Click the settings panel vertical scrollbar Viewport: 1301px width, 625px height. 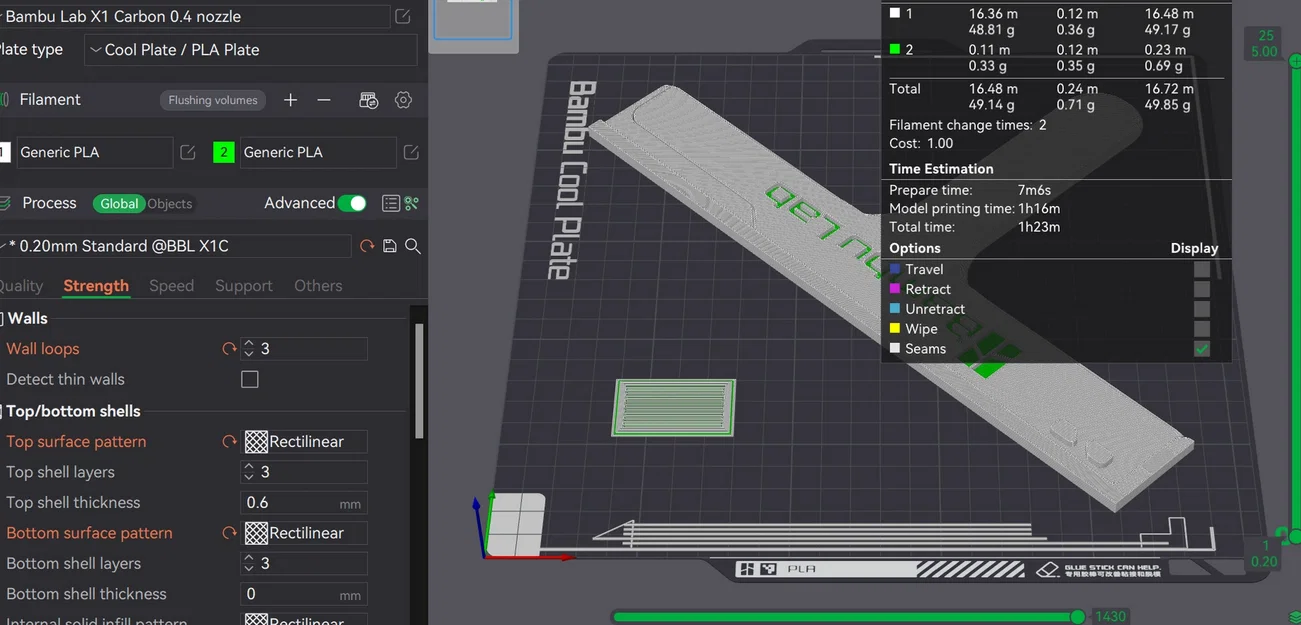pos(419,380)
